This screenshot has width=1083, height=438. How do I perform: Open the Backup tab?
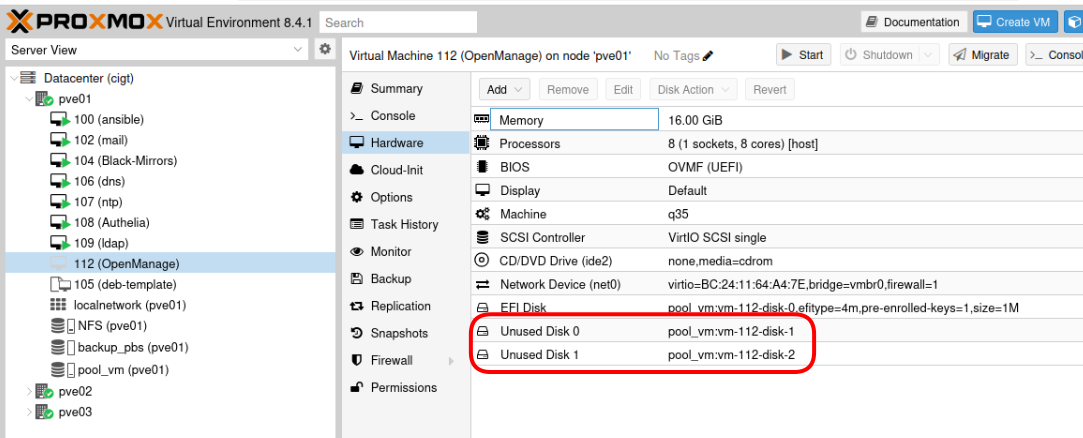tap(406, 278)
